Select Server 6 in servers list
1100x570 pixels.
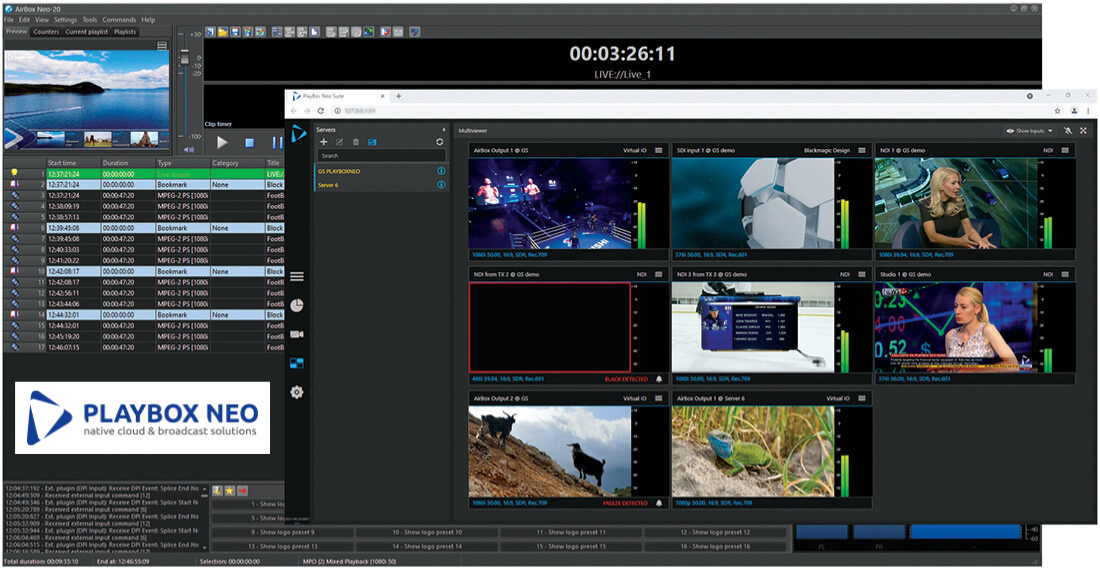(380, 185)
